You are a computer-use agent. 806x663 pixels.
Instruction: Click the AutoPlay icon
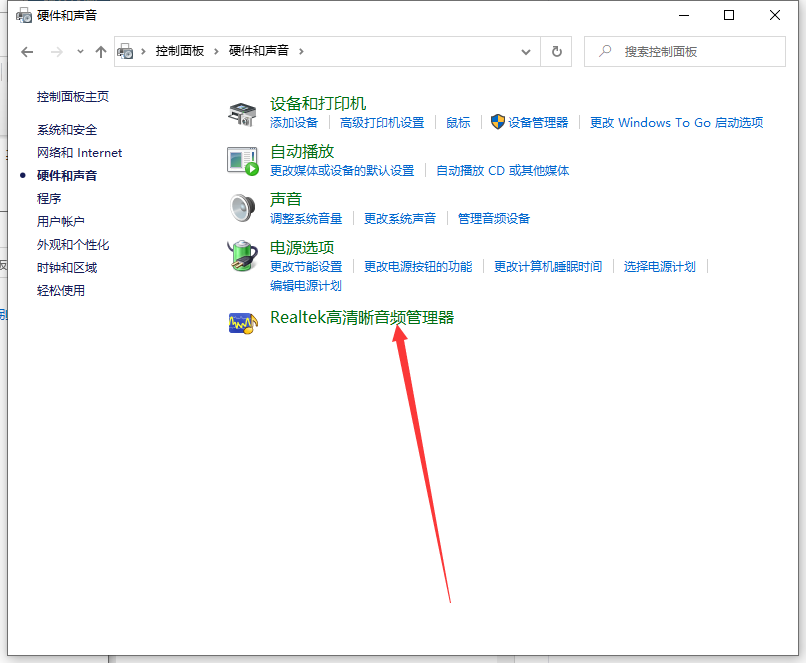pyautogui.click(x=242, y=160)
